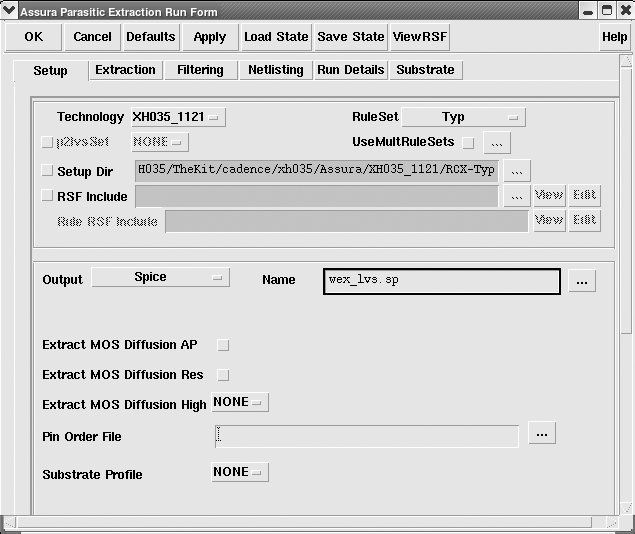Browse for output Name file ellipsis button
The image size is (635, 534).
582,281
